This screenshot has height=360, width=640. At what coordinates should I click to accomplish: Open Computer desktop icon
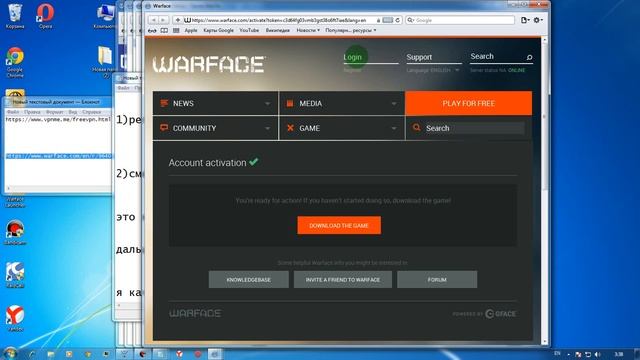click(x=105, y=16)
